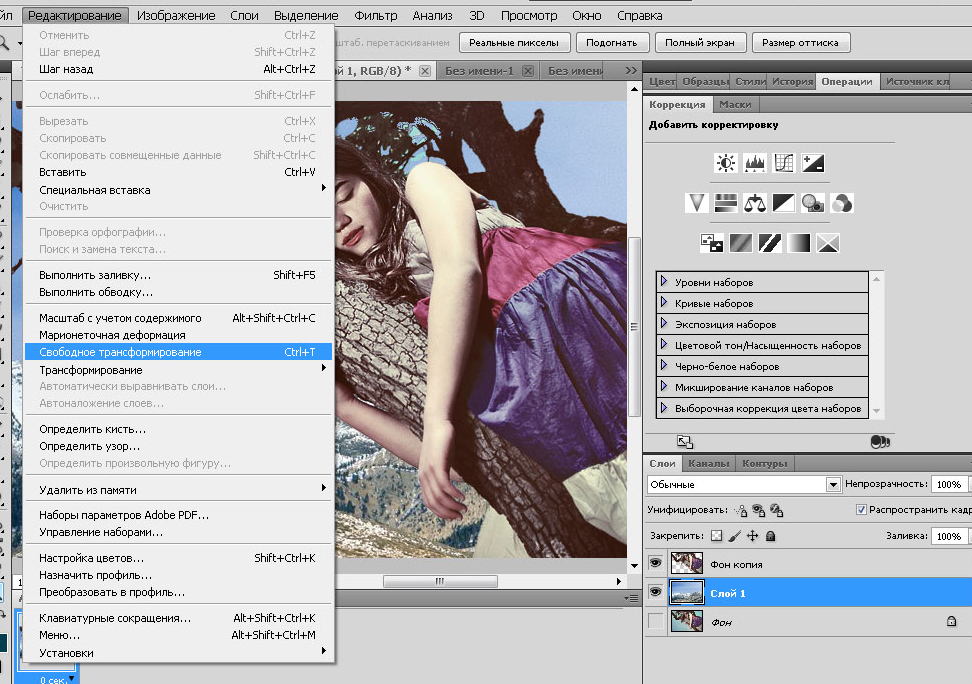Add a Hue/Saturation adjustment icon
Image resolution: width=972 pixels, height=684 pixels.
tap(726, 203)
